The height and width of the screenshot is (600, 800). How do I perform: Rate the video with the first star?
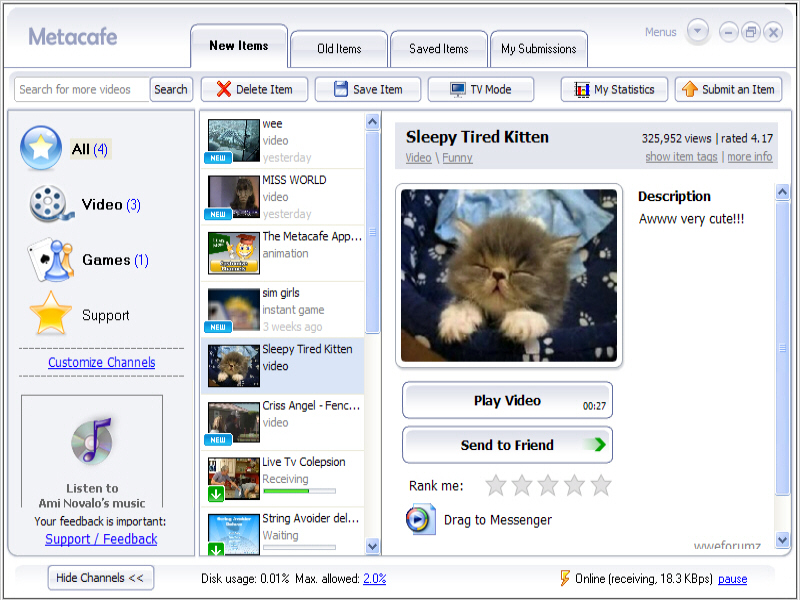[x=496, y=486]
